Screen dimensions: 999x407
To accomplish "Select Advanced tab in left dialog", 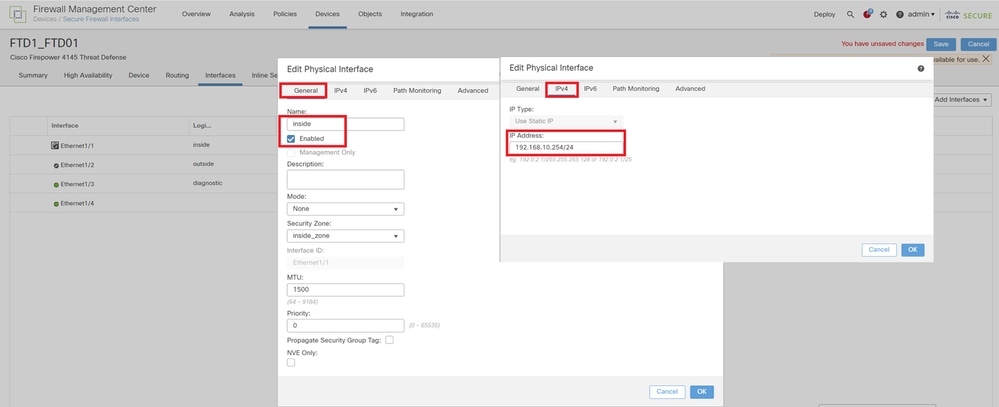I will tap(473, 90).
